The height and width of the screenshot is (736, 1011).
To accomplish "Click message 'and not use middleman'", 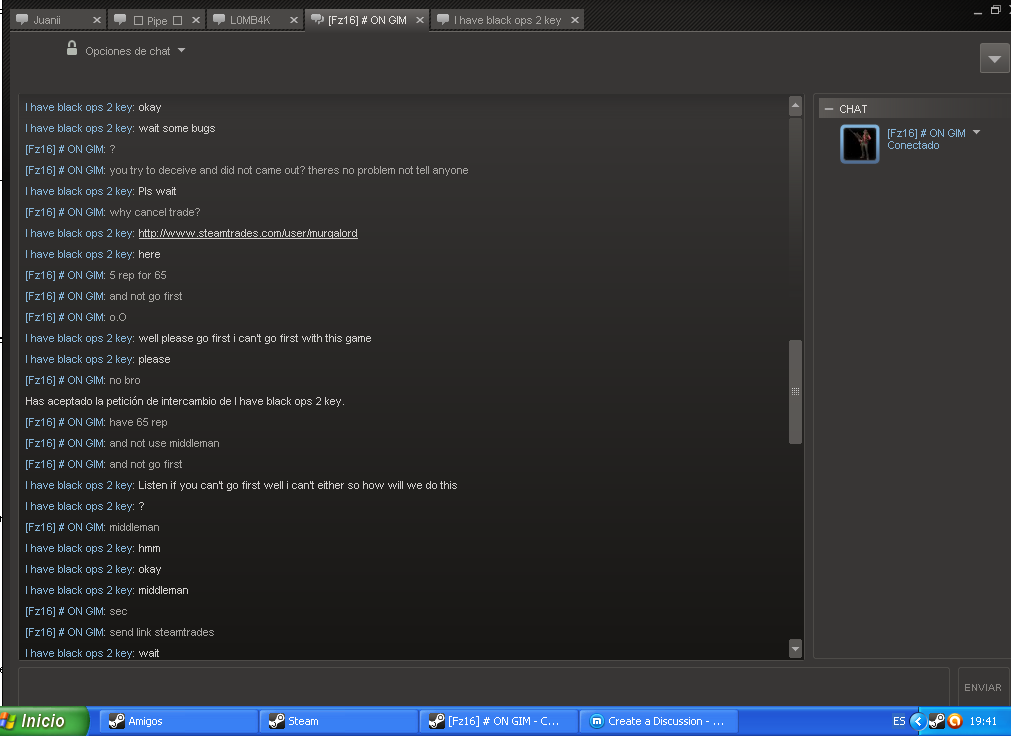I will 164,443.
